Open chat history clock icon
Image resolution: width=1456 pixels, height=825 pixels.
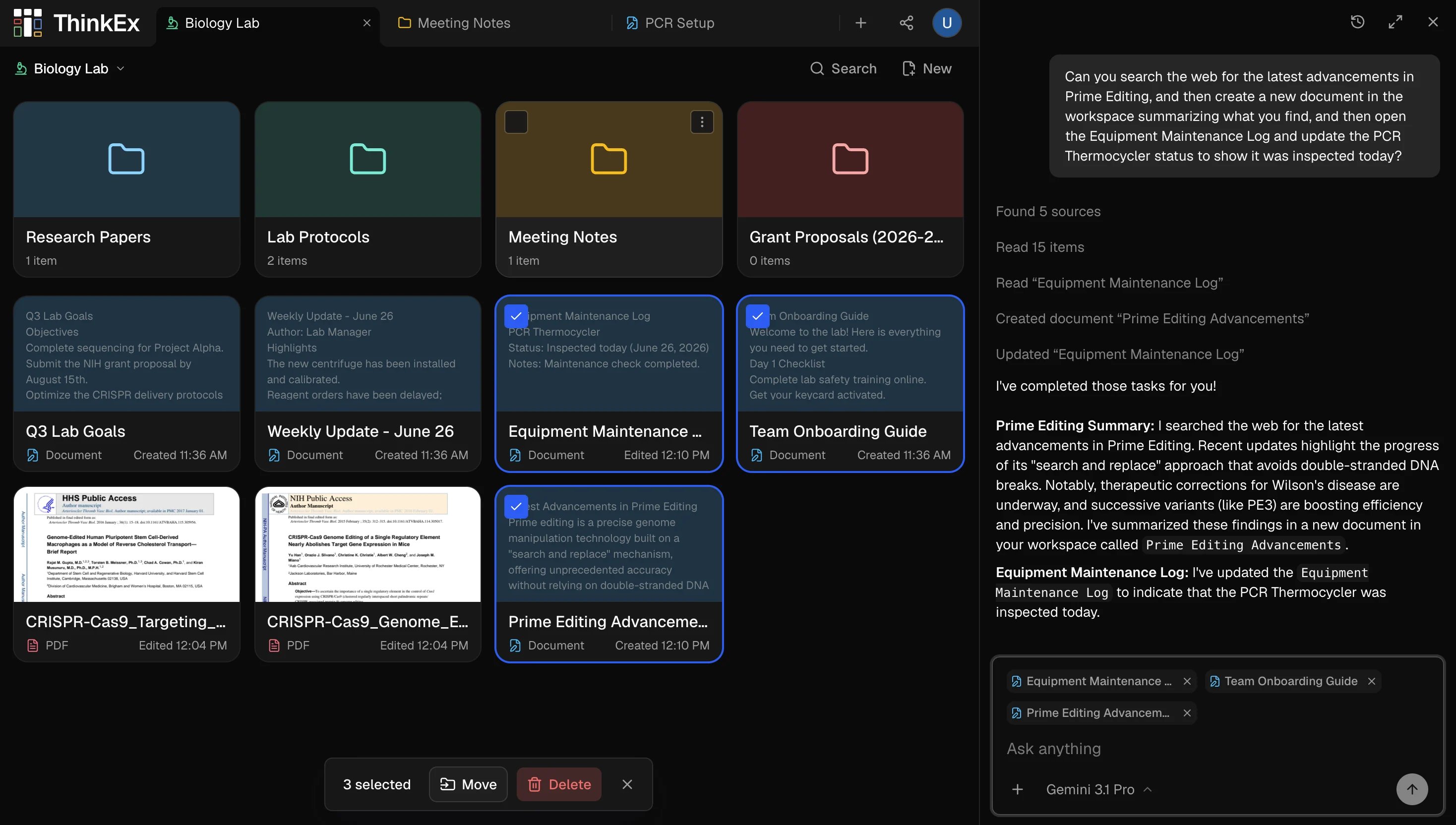click(1357, 22)
